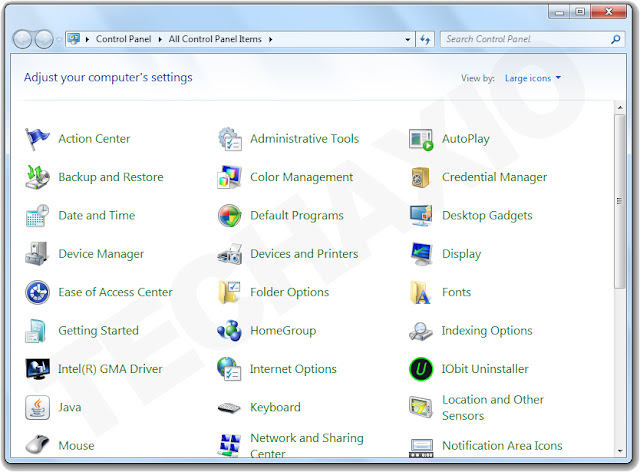
Task: Open the Network and Sharing Center icon
Action: [229, 445]
